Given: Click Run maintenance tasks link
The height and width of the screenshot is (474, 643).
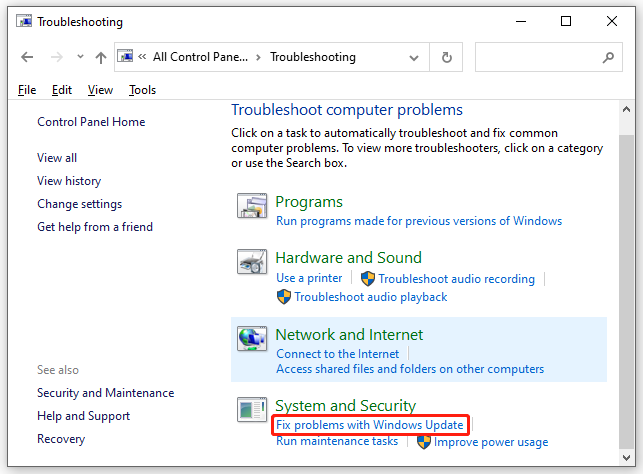Looking at the screenshot, I should [x=337, y=441].
